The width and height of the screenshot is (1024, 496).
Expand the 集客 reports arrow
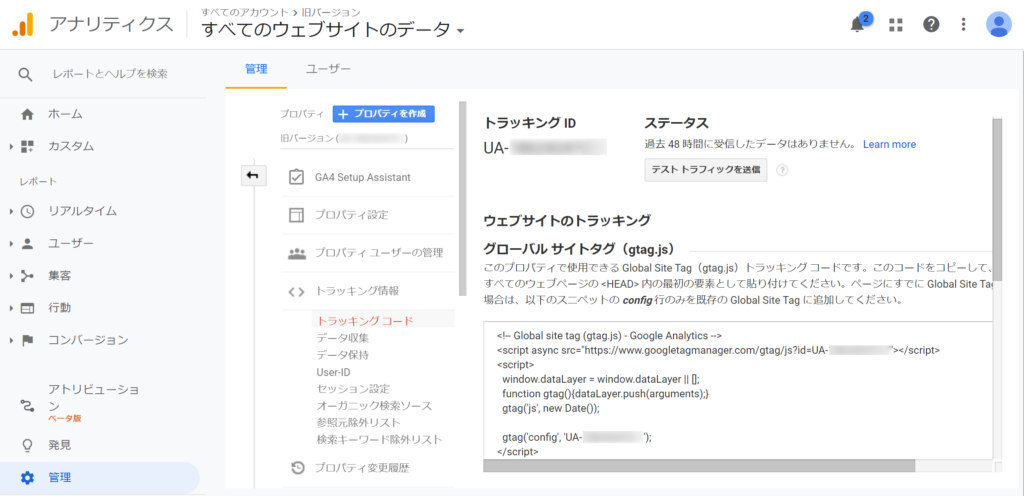pos(12,276)
